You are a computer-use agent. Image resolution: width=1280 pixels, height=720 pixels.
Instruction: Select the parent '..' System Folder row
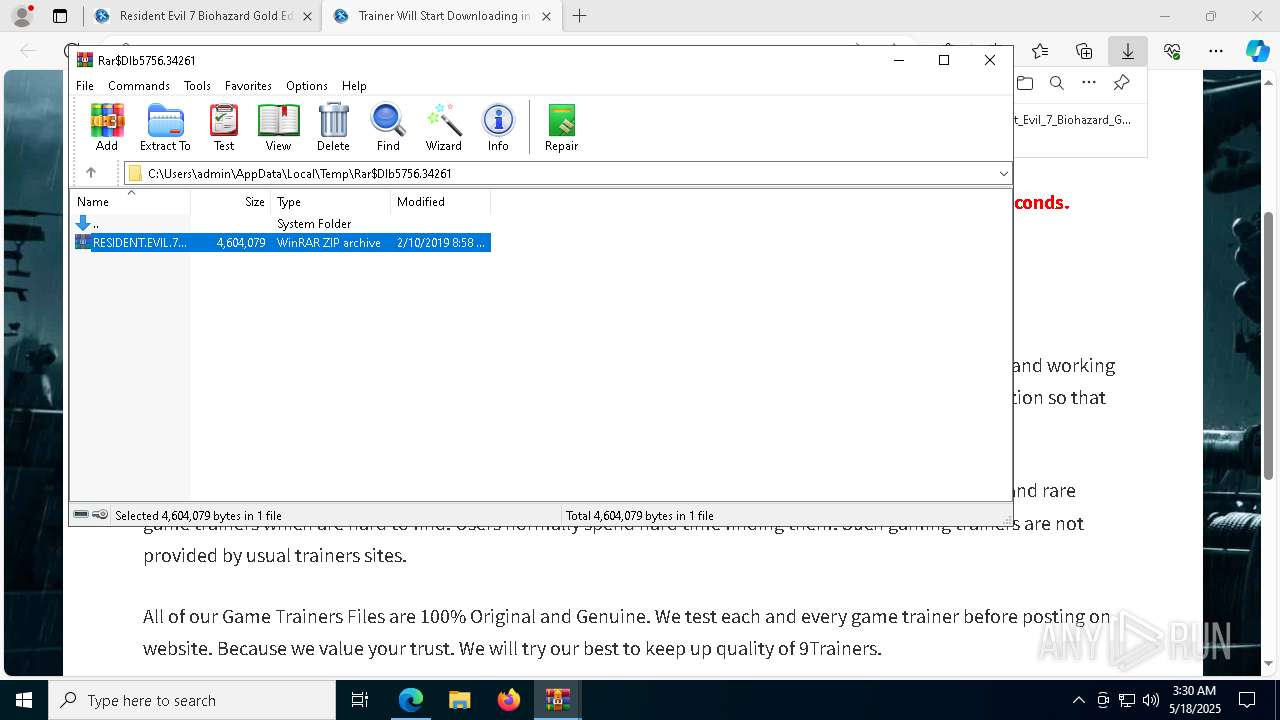281,223
